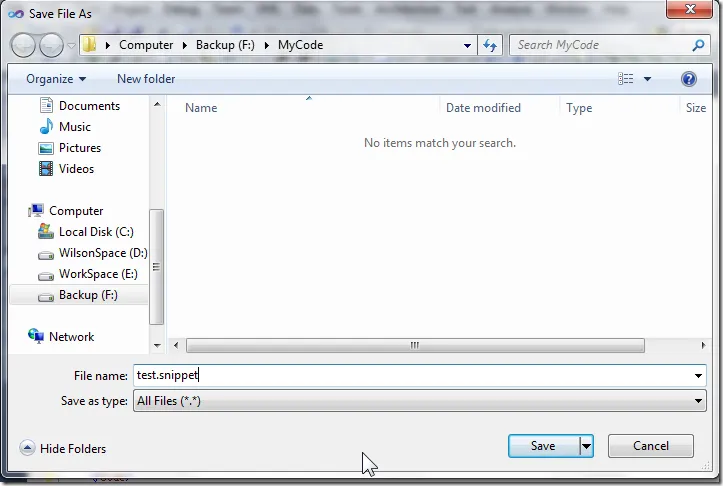Image resolution: width=723 pixels, height=486 pixels.
Task: Sort by the Size column header
Action: point(695,108)
